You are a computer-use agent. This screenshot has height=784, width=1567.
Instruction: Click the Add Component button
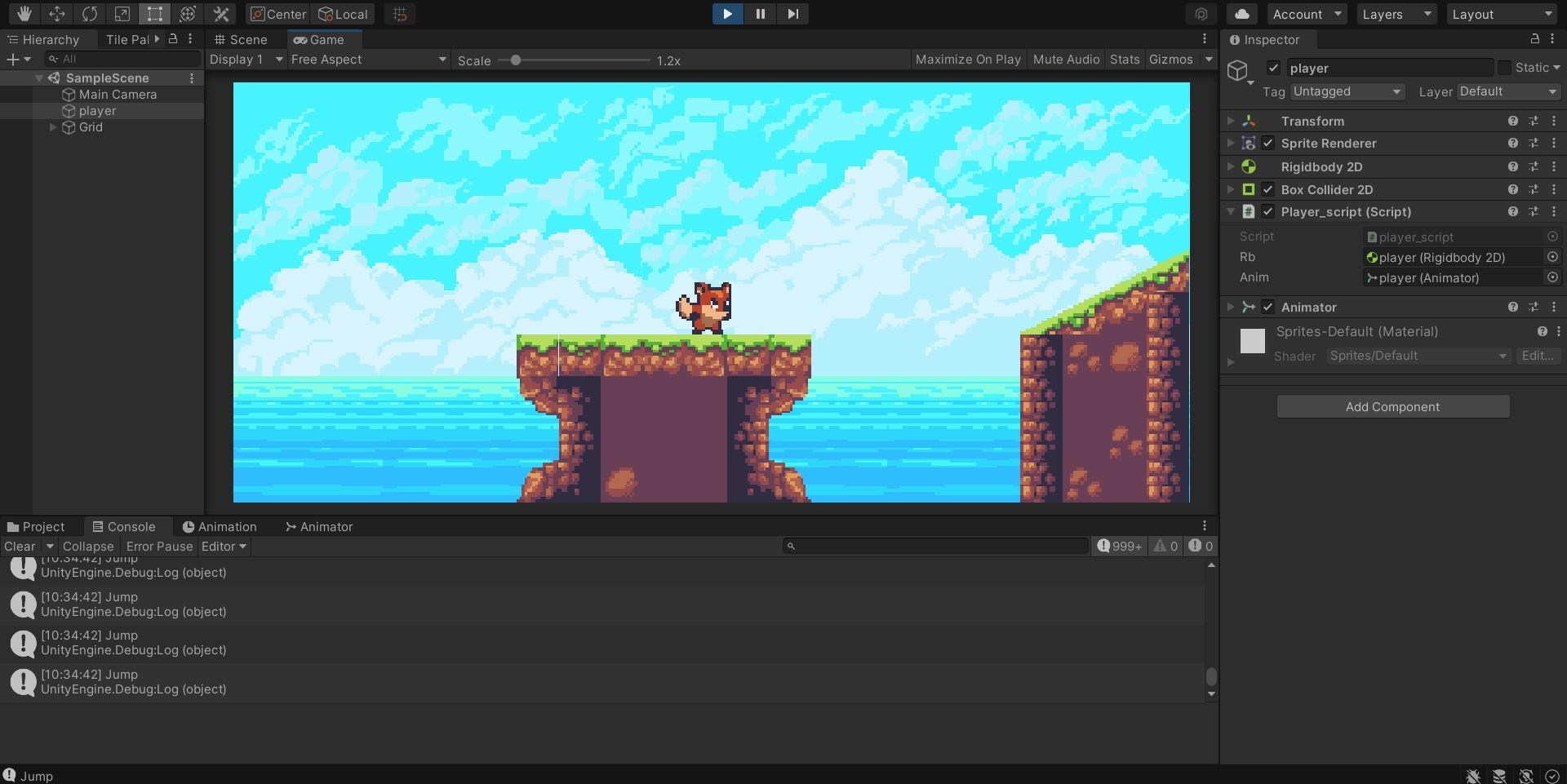point(1392,406)
